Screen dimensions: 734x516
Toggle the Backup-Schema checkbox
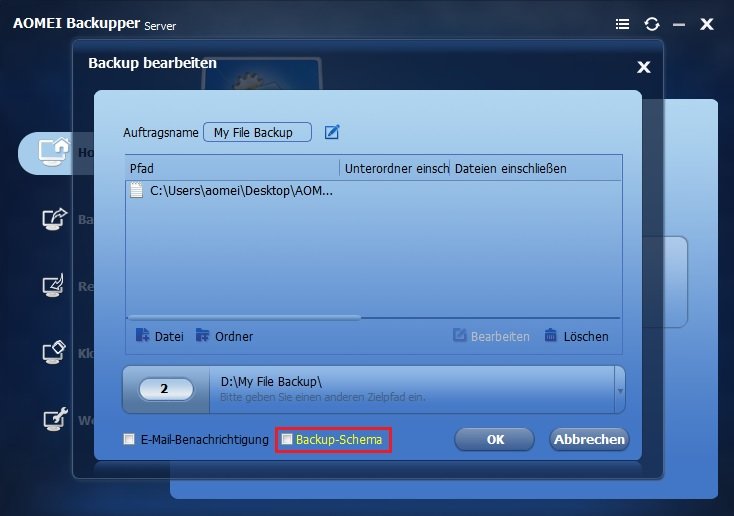point(286,439)
